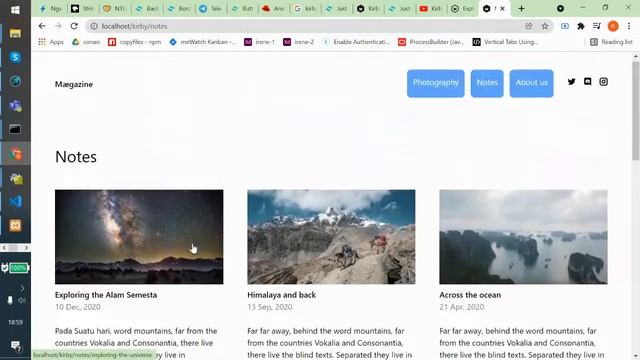640x360 pixels.
Task: Open the Notes navigation button
Action: click(x=487, y=83)
